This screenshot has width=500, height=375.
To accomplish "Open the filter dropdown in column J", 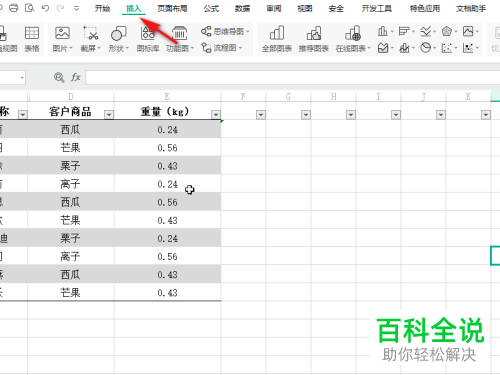I will click(441, 115).
